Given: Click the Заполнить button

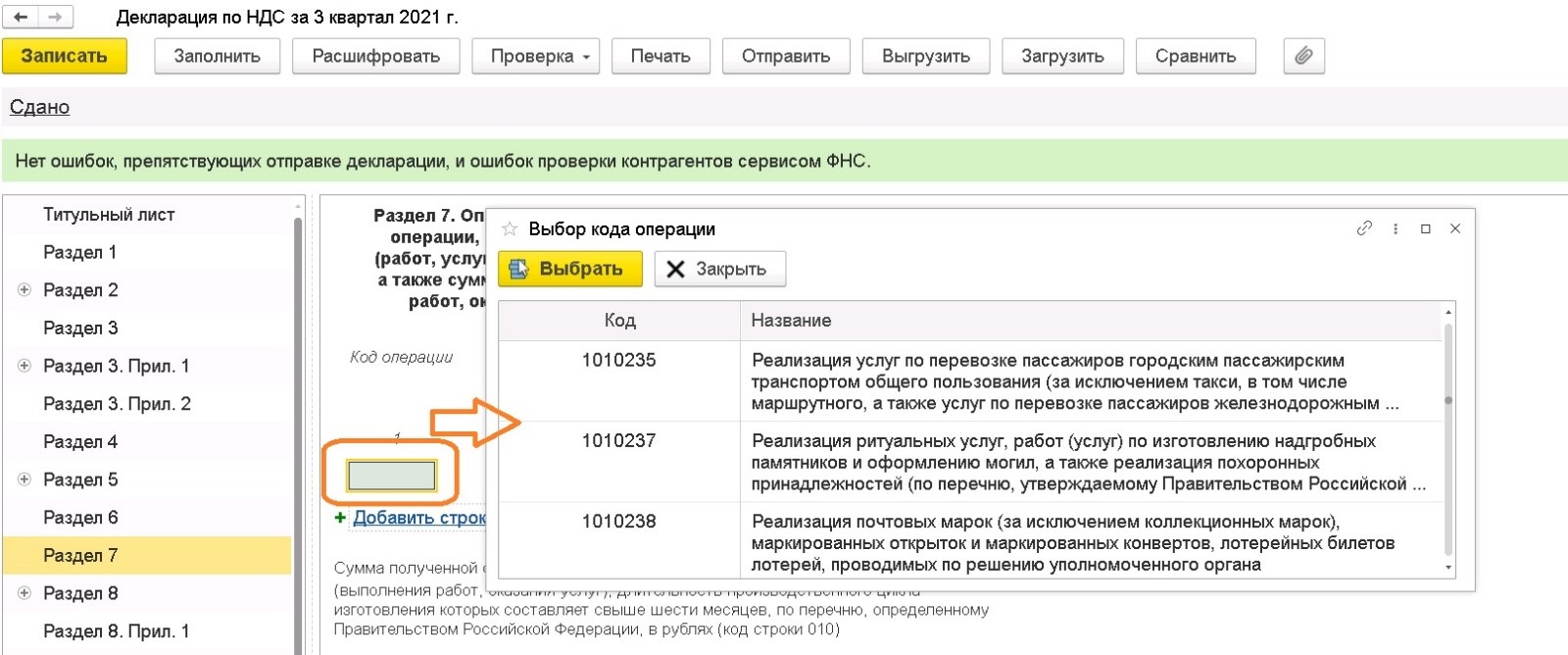Looking at the screenshot, I should (x=218, y=56).
